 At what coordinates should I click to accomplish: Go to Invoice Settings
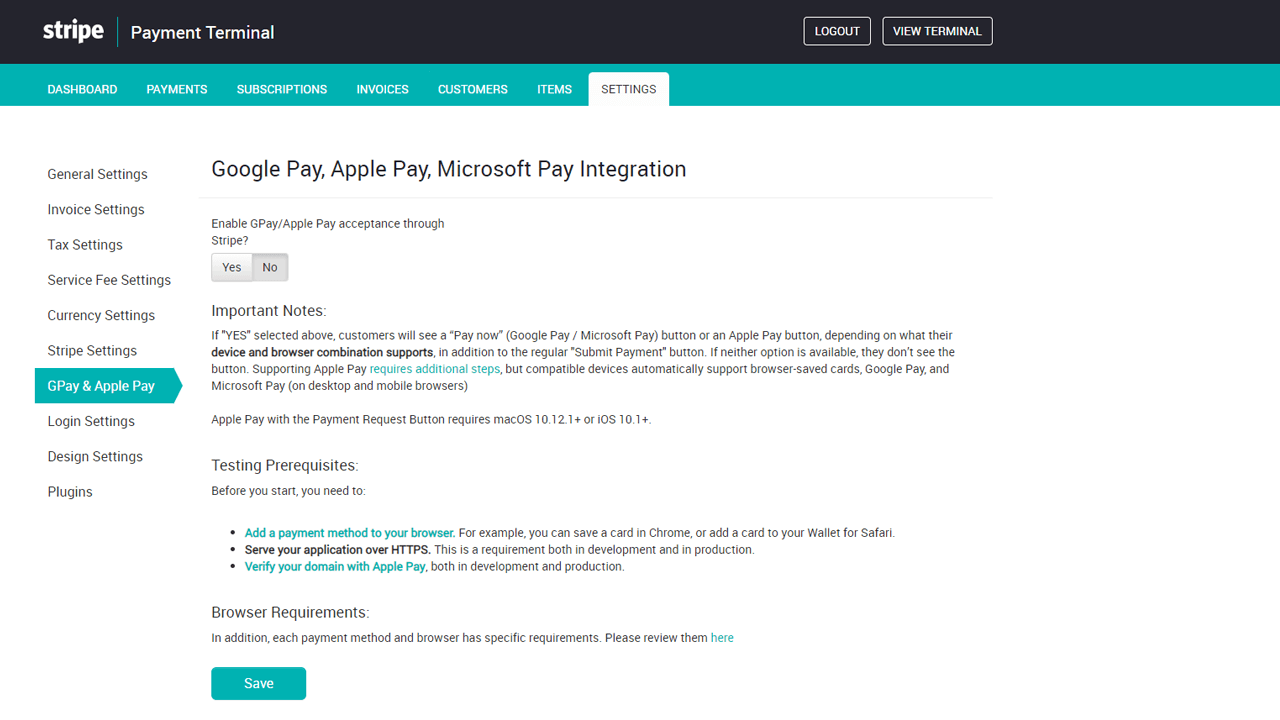pyautogui.click(x=96, y=209)
